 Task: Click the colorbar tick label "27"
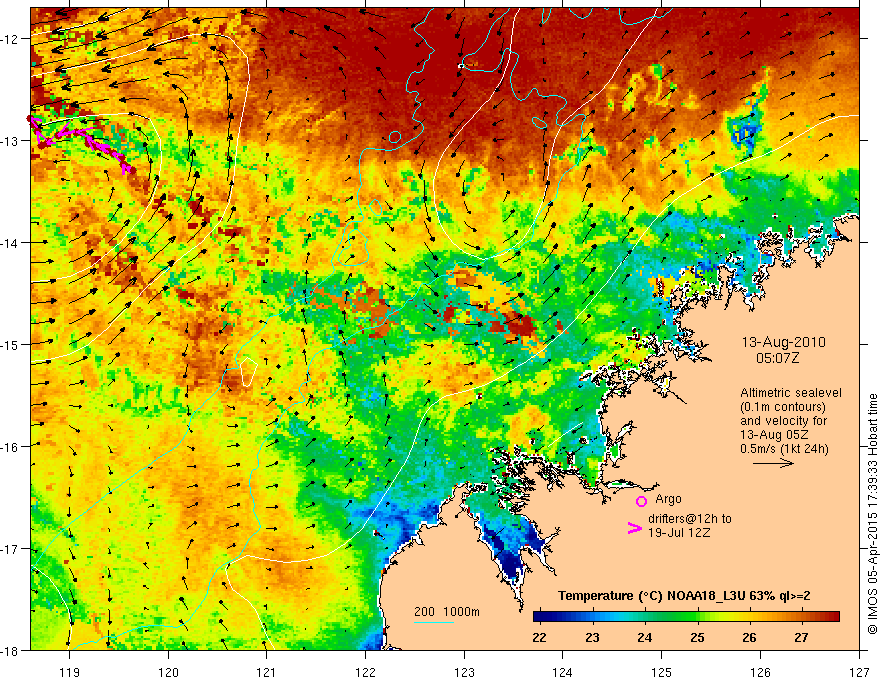coord(801,637)
